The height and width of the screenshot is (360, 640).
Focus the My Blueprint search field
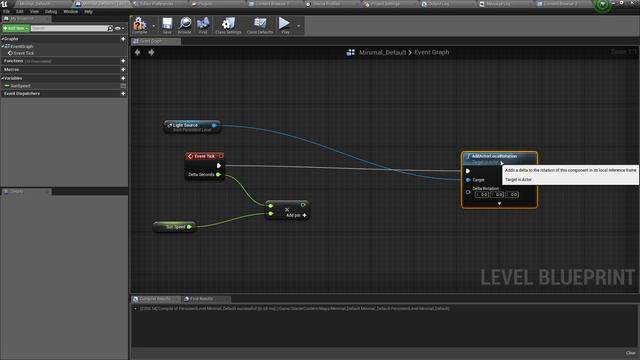pyautogui.click(x=69, y=28)
